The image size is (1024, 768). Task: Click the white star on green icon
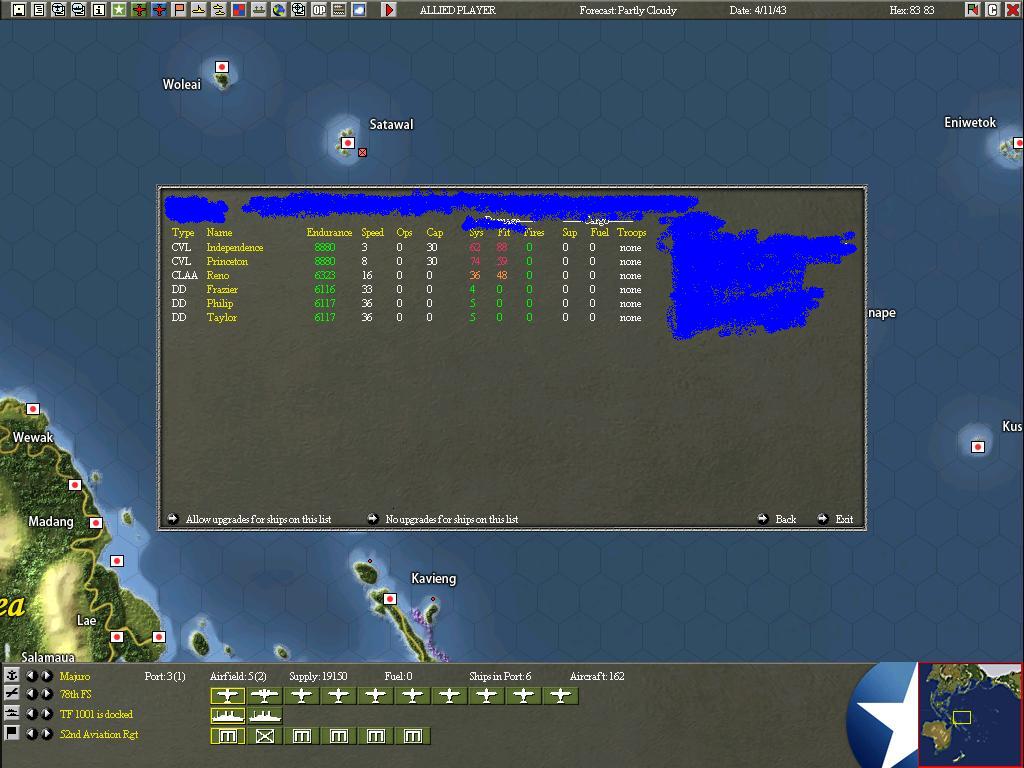click(119, 10)
